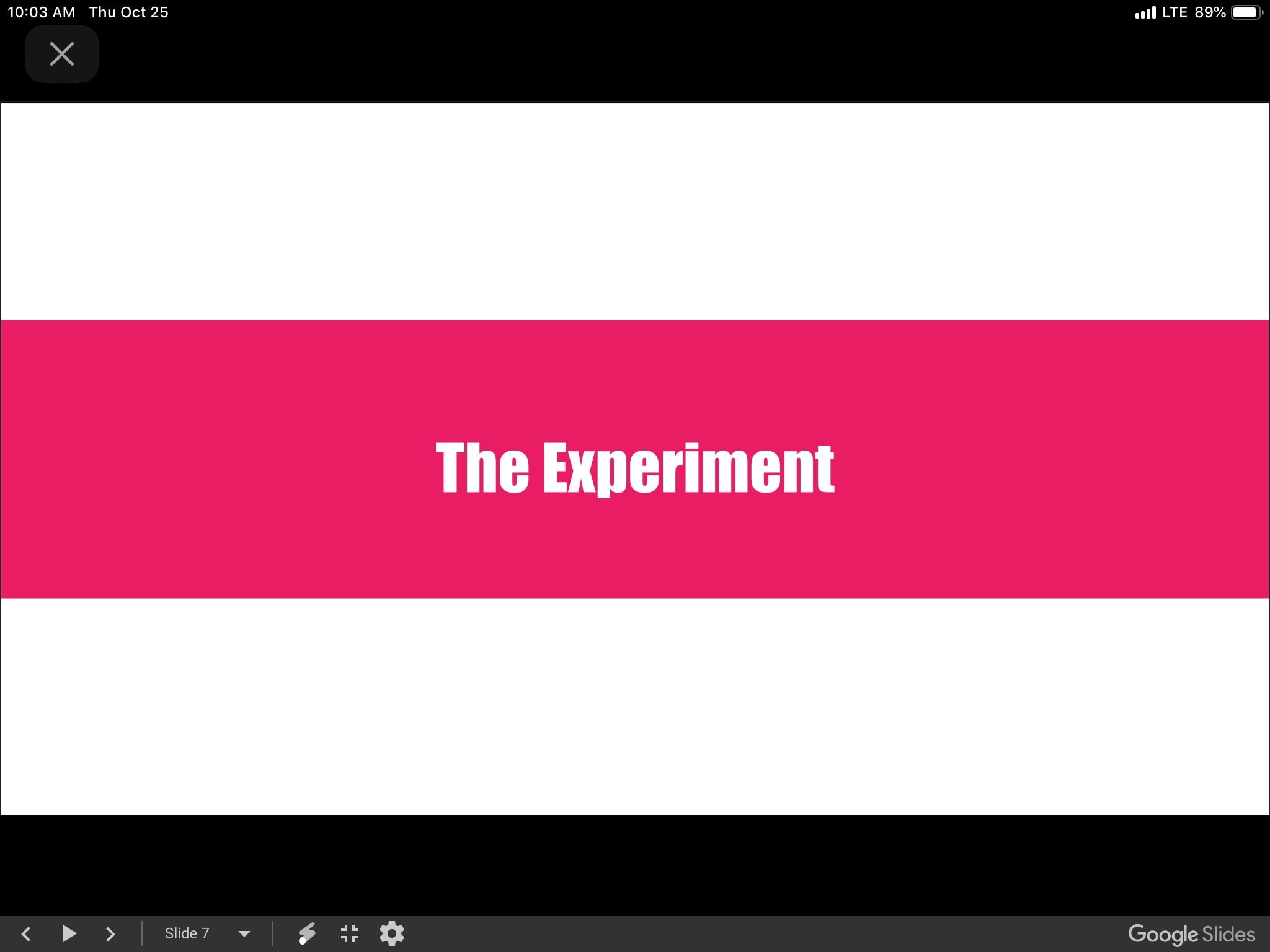Toggle the laser pointer tool
Viewport: 1270px width, 952px height.
pyautogui.click(x=307, y=933)
